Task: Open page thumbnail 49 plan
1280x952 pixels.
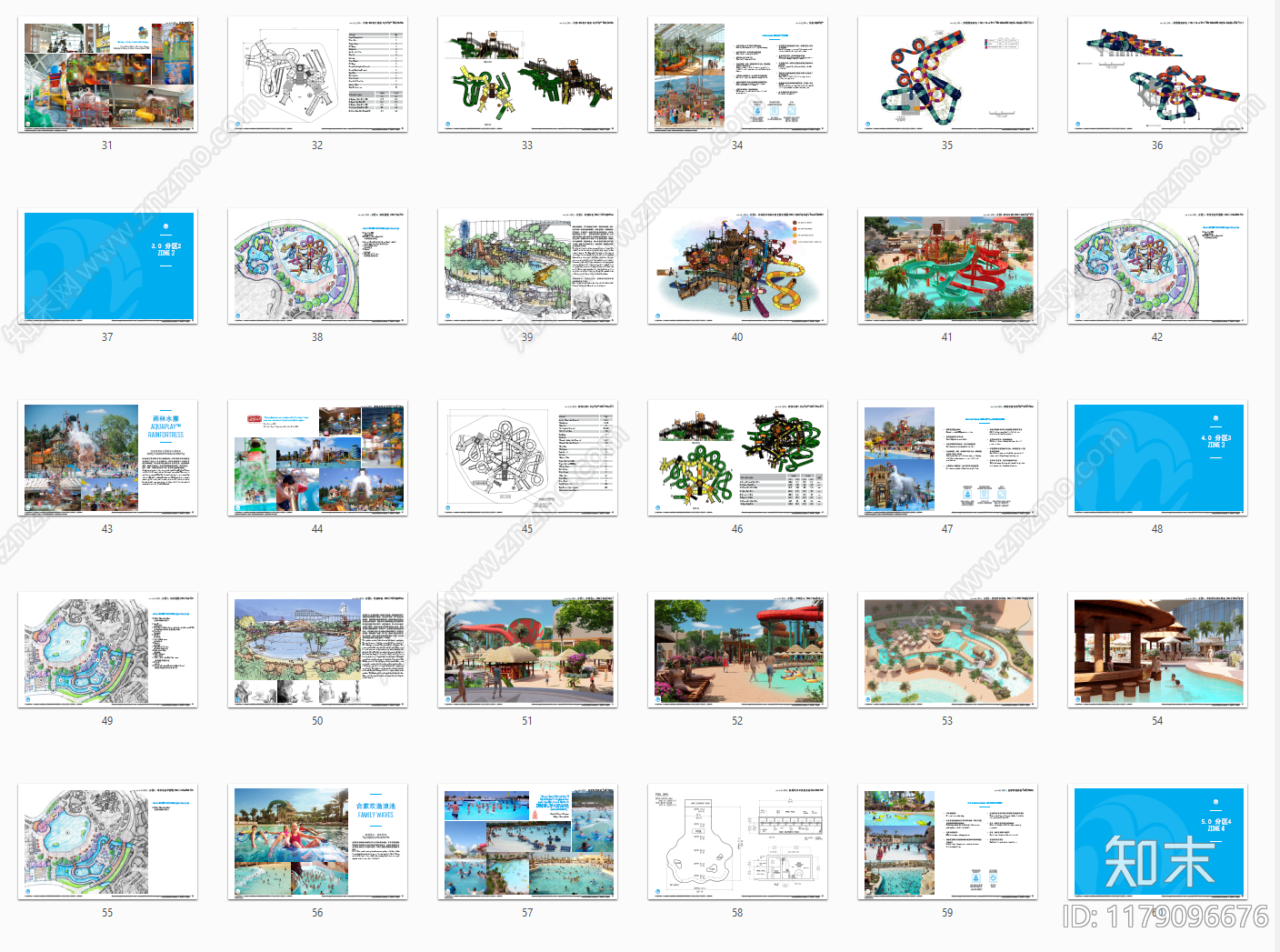Action: pos(107,650)
